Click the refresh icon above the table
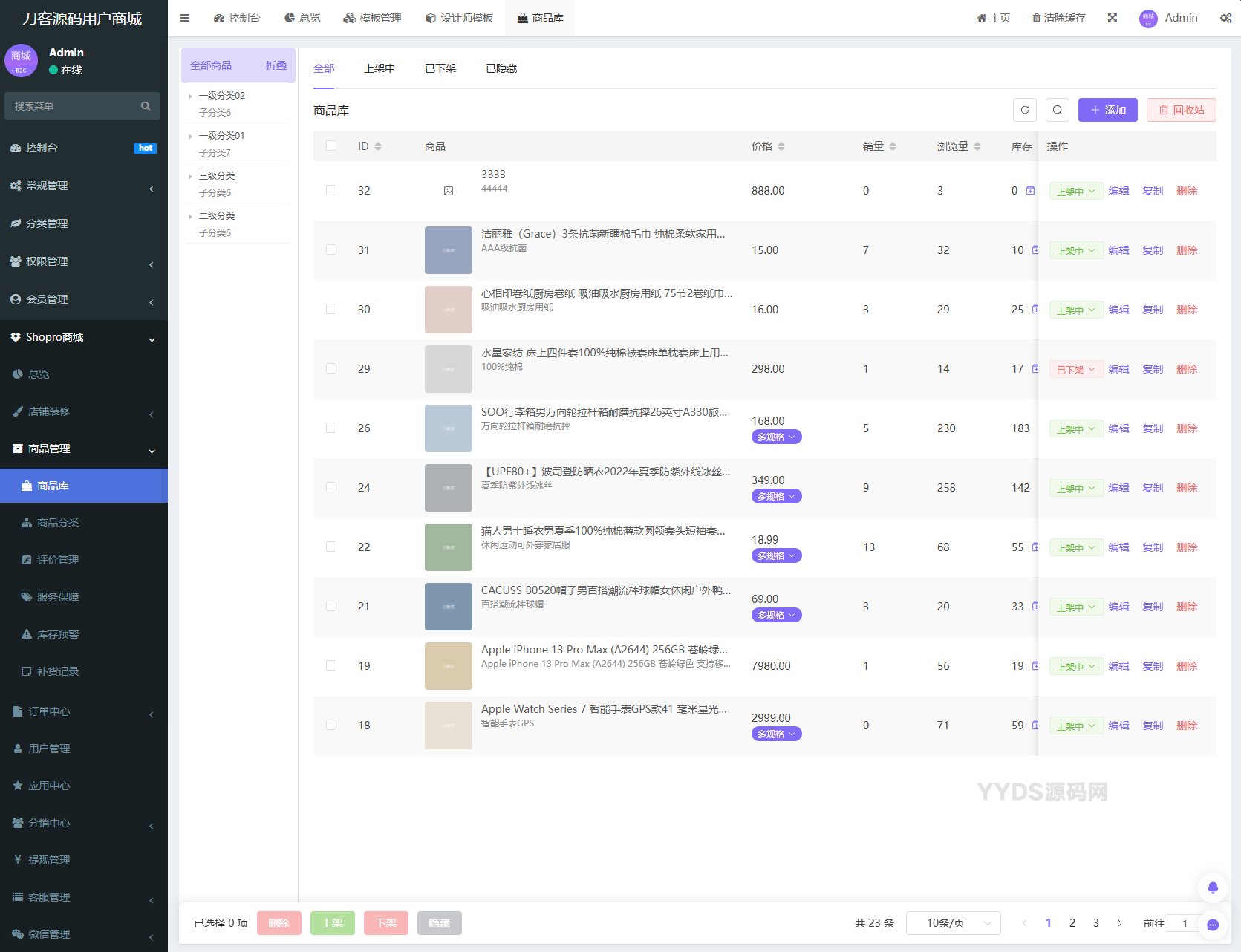1241x952 pixels. coord(1025,110)
